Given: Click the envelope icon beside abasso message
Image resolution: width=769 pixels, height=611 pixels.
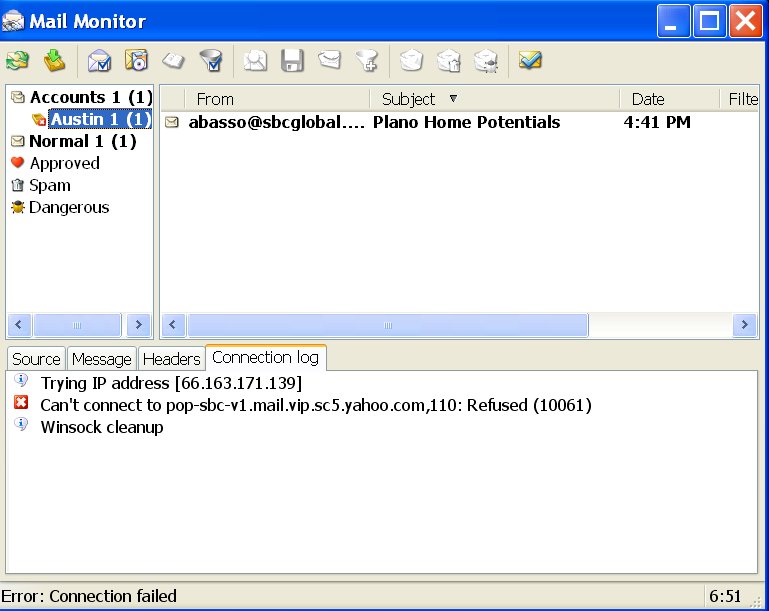Looking at the screenshot, I should [172, 122].
